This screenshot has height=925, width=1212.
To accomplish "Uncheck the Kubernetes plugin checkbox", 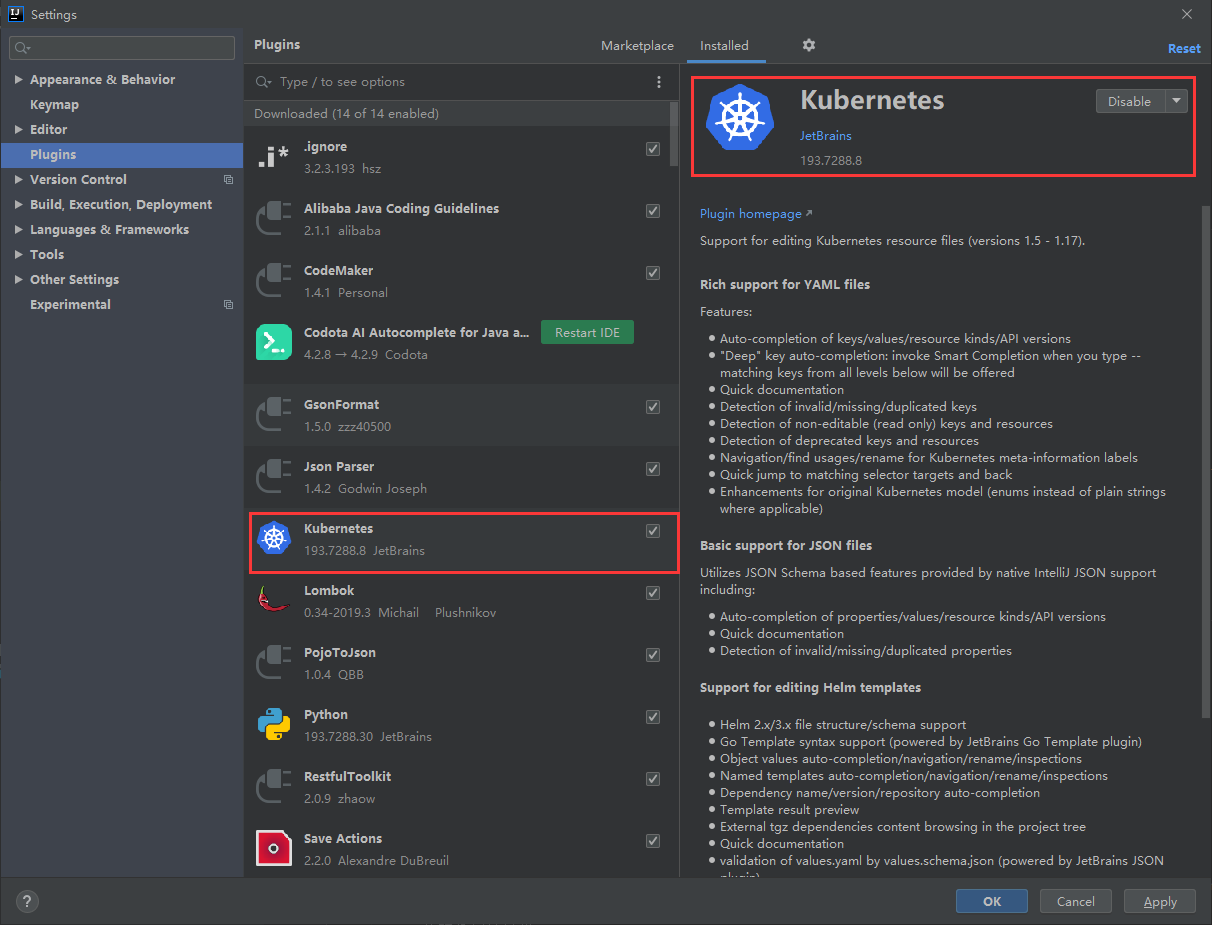I will [653, 531].
